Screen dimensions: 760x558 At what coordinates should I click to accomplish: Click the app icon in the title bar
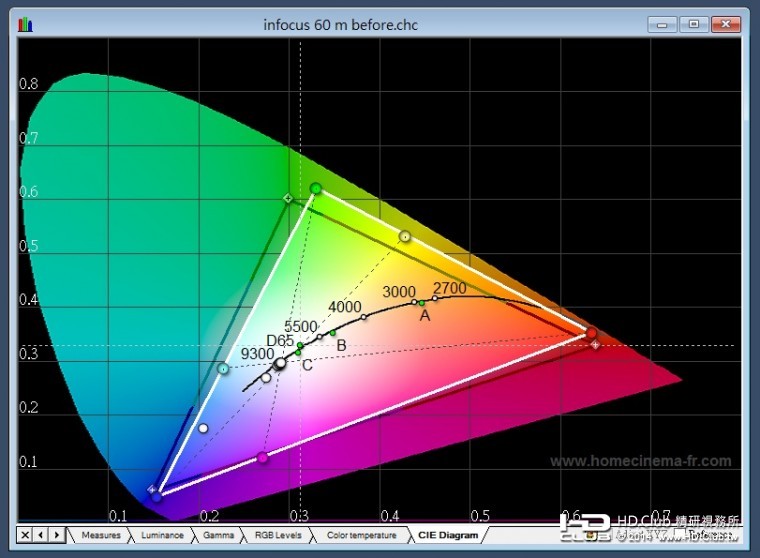pos(25,23)
